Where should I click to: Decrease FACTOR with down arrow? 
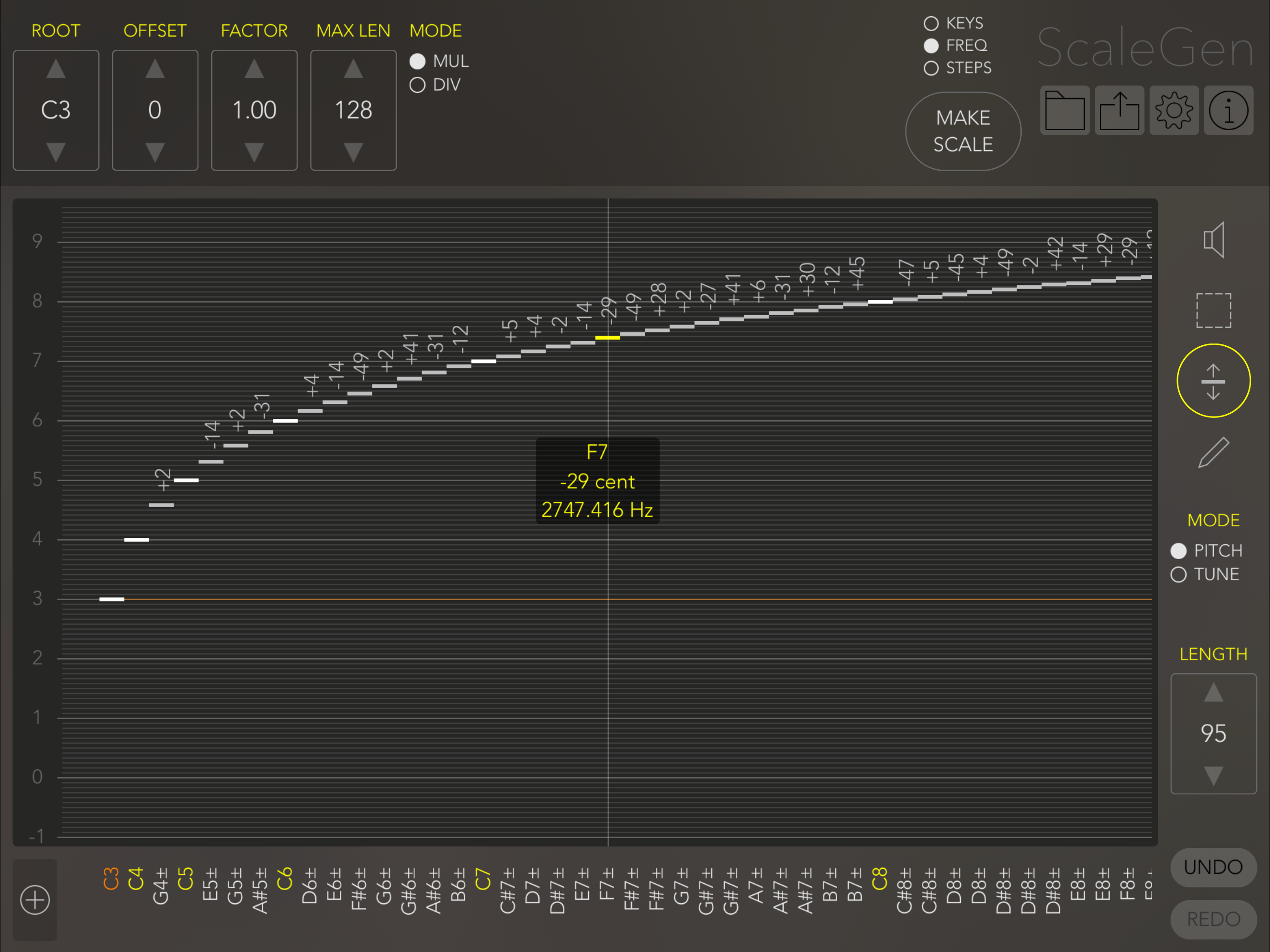(x=254, y=152)
